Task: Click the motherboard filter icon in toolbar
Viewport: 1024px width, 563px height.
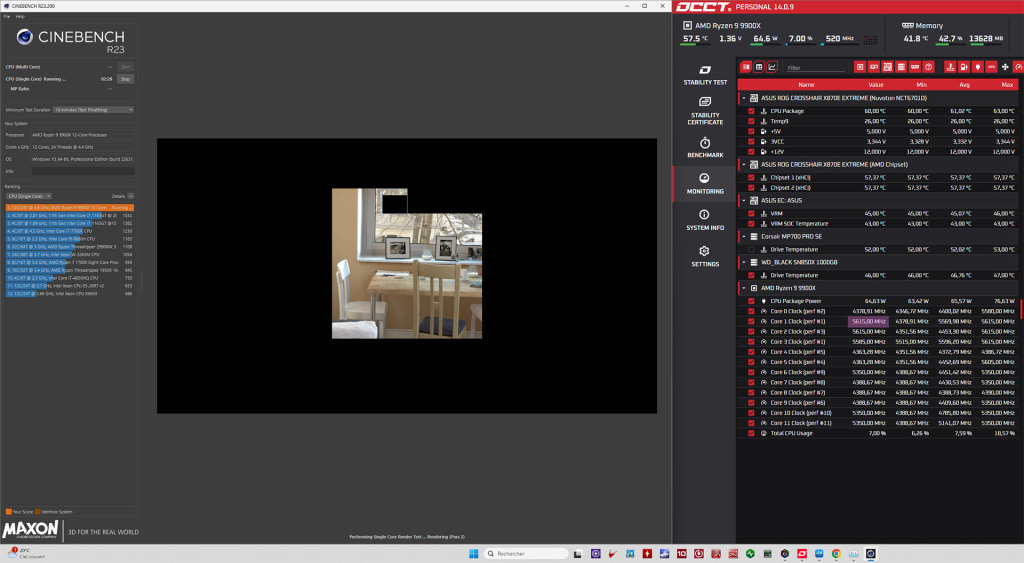Action: (x=888, y=67)
